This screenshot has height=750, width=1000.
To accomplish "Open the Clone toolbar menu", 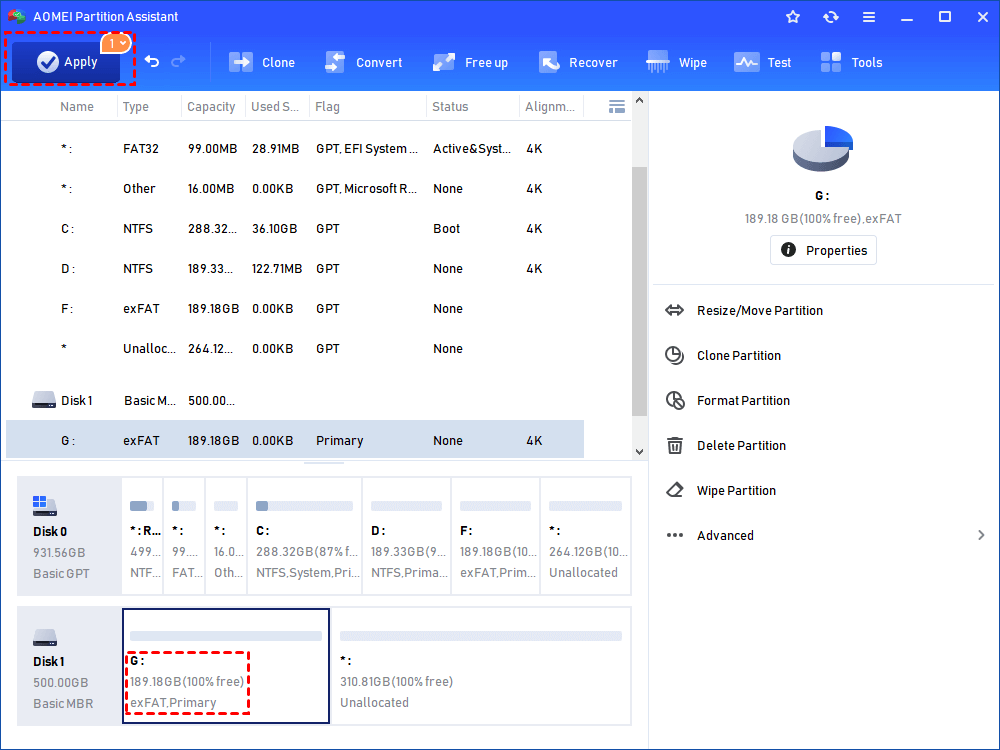I will pos(262,62).
